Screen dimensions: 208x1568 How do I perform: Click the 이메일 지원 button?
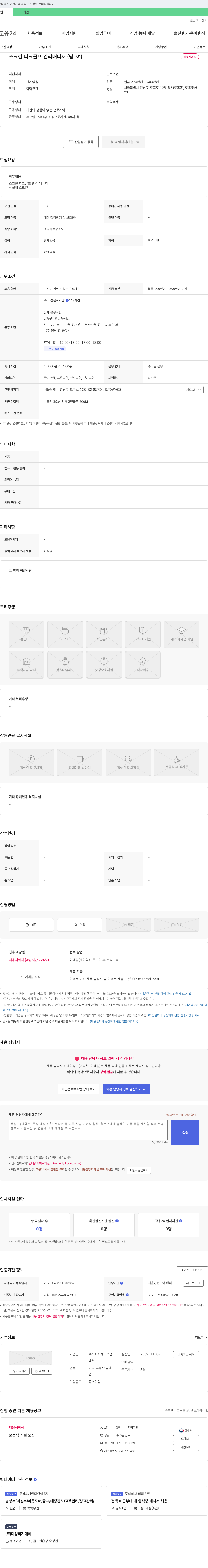(31, 977)
